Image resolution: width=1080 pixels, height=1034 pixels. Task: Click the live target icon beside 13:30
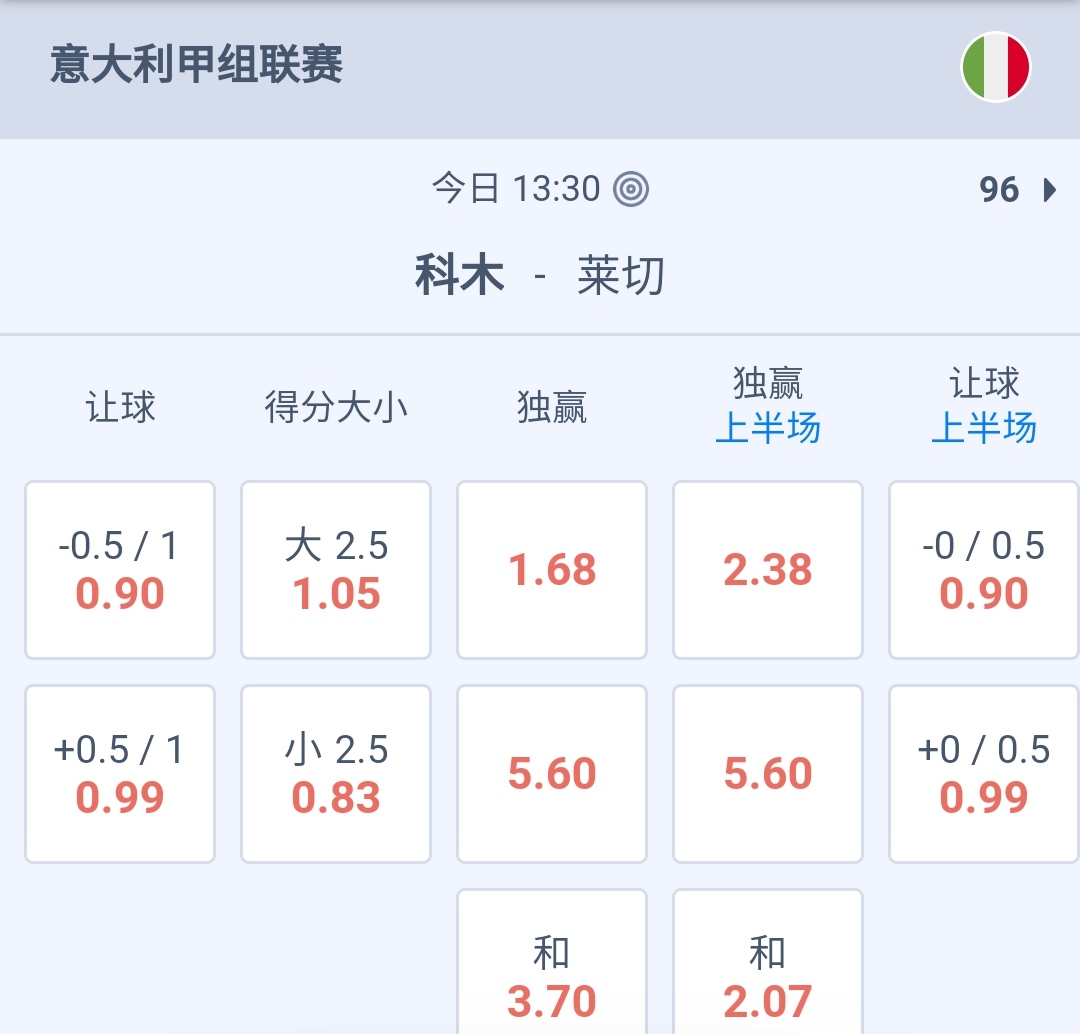coord(631,189)
